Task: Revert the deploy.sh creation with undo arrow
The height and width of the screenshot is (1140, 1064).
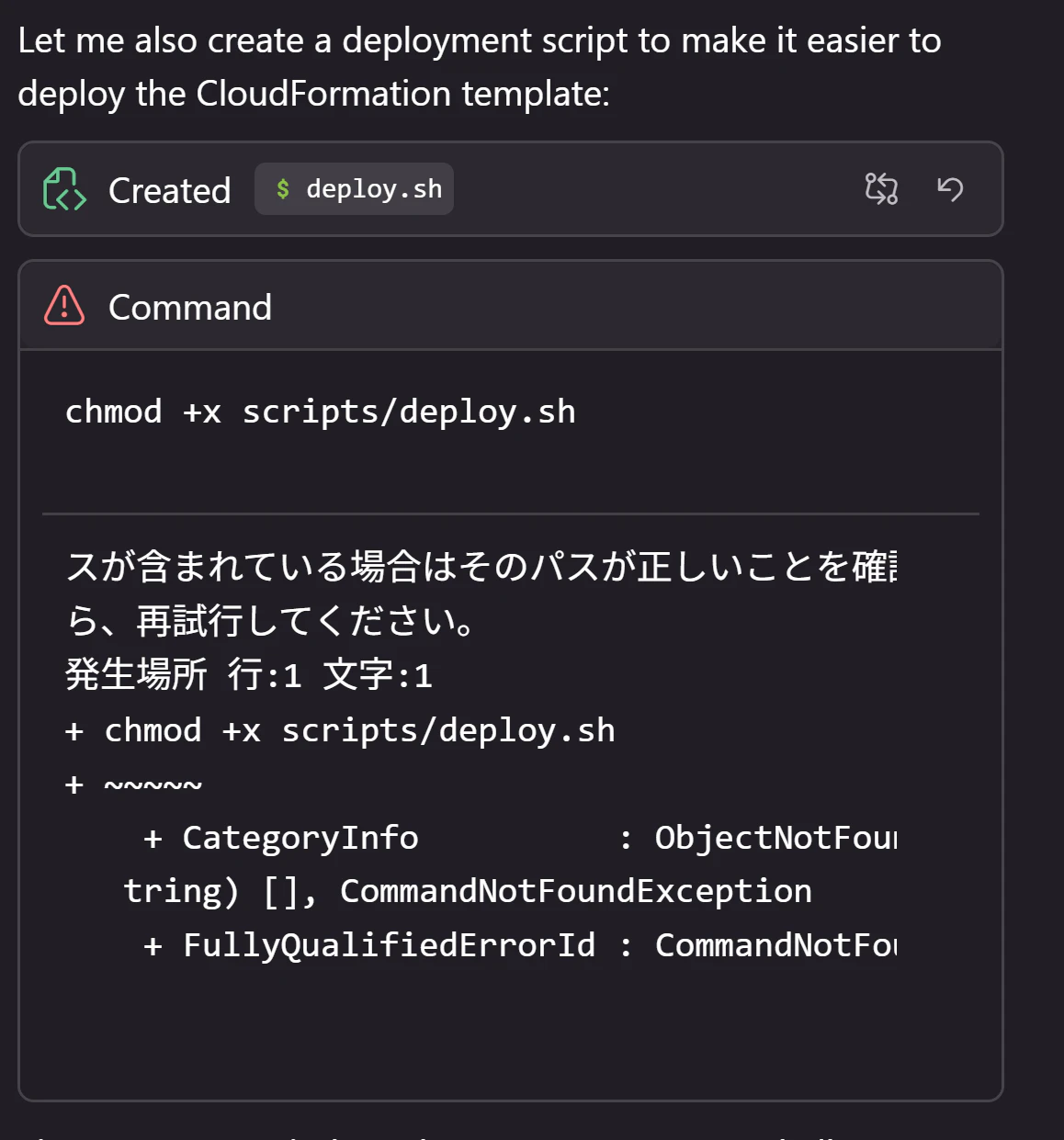Action: (x=950, y=189)
